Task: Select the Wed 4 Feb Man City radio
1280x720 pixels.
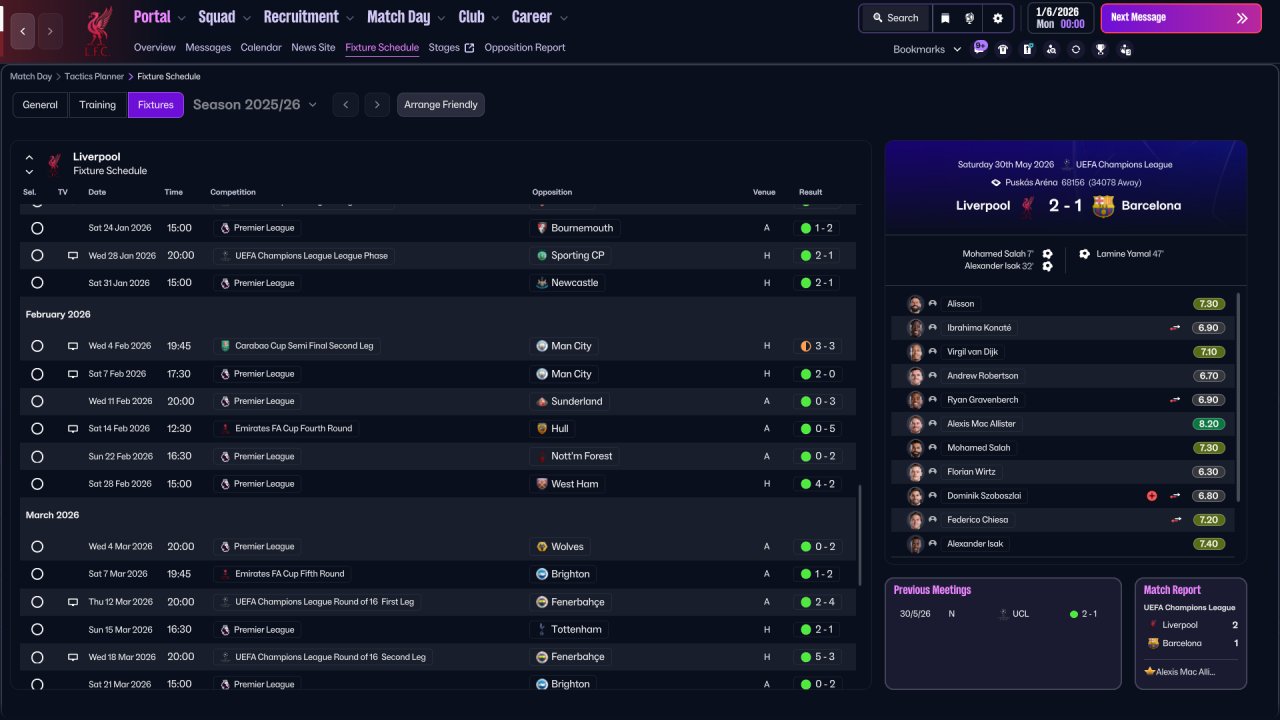Action: click(37, 346)
